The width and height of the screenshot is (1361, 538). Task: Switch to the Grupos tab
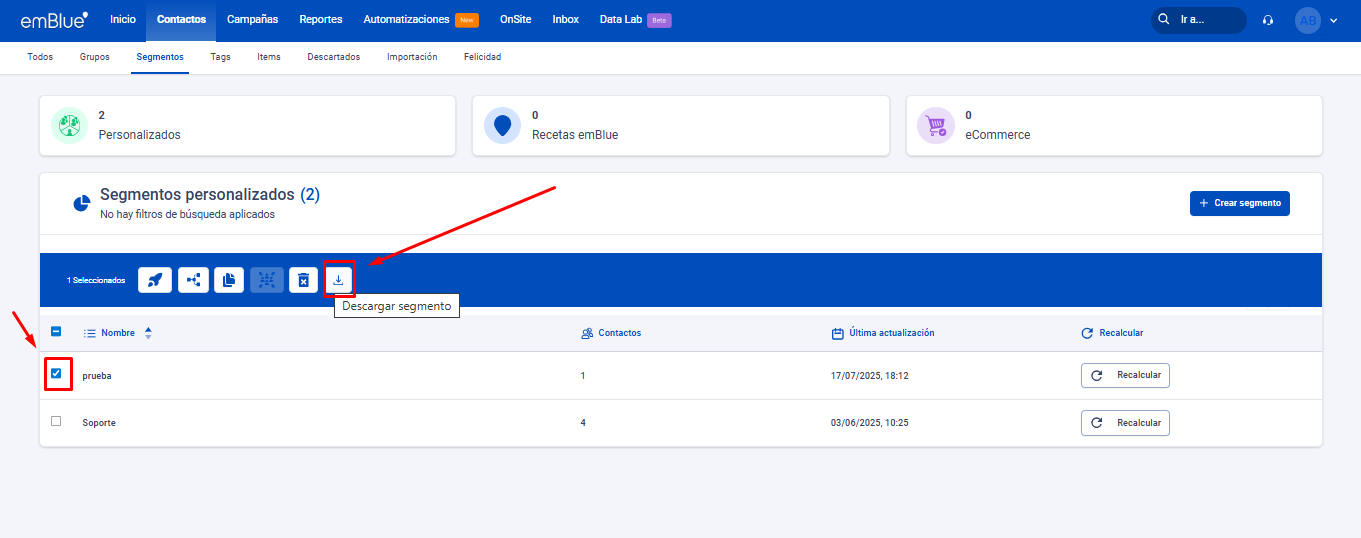pyautogui.click(x=95, y=57)
